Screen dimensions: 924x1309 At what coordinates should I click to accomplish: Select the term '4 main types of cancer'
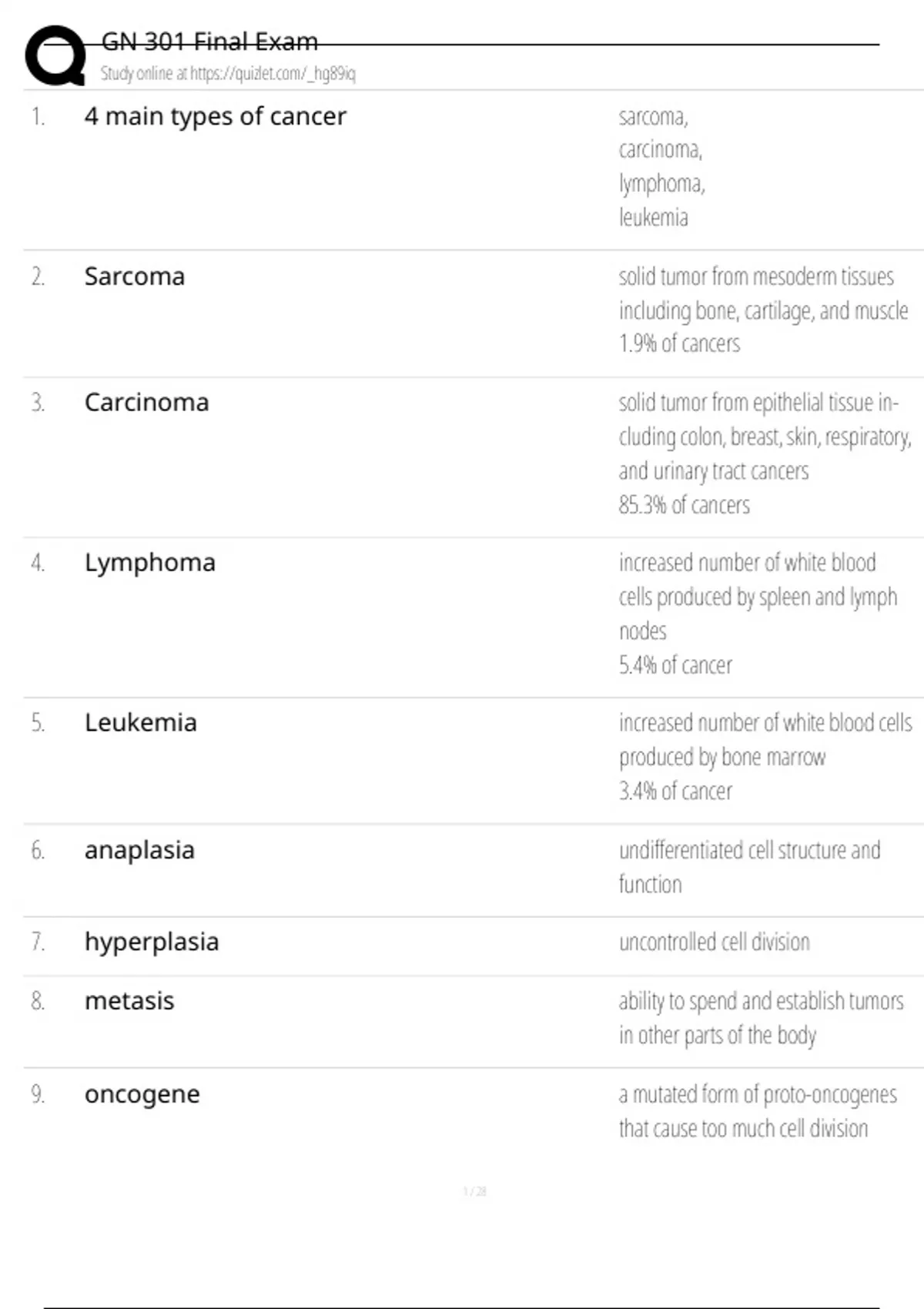coord(216,116)
